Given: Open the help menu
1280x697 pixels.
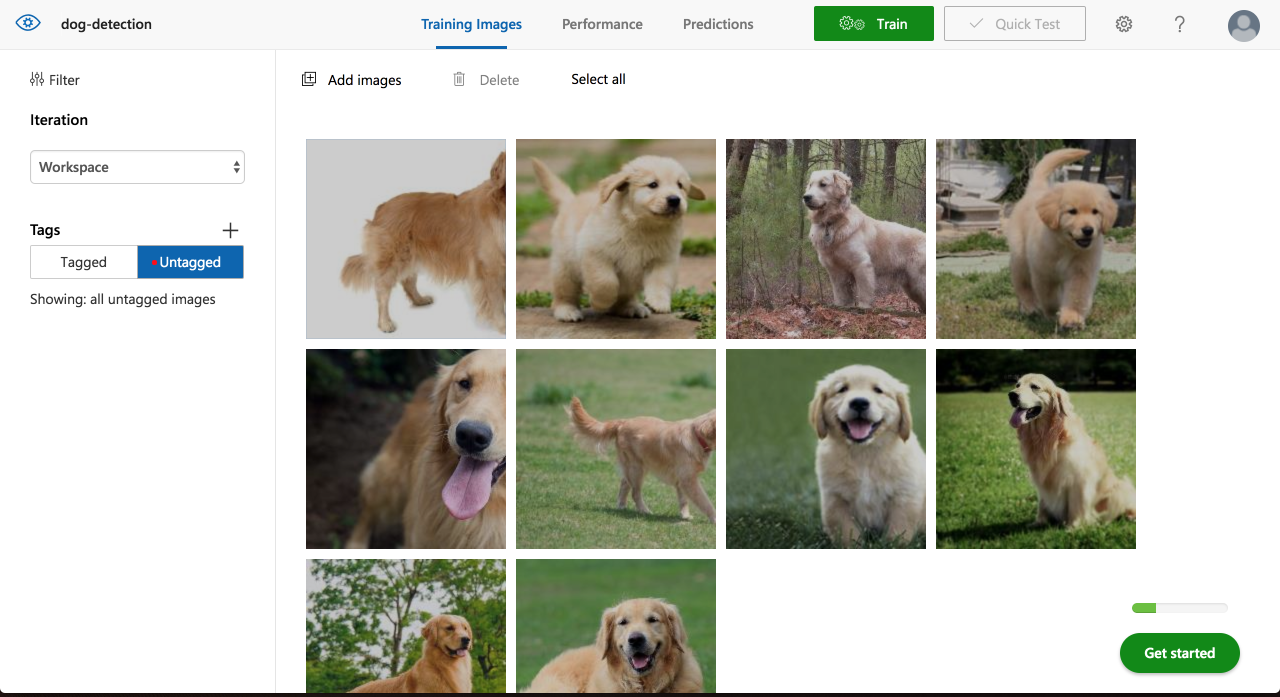Looking at the screenshot, I should click(1179, 23).
